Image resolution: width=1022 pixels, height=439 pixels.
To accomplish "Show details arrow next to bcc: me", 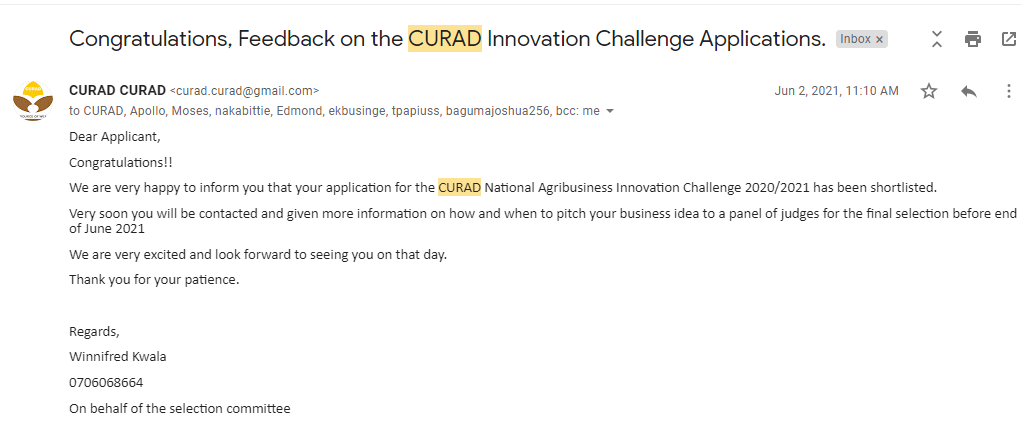I will (x=610, y=111).
